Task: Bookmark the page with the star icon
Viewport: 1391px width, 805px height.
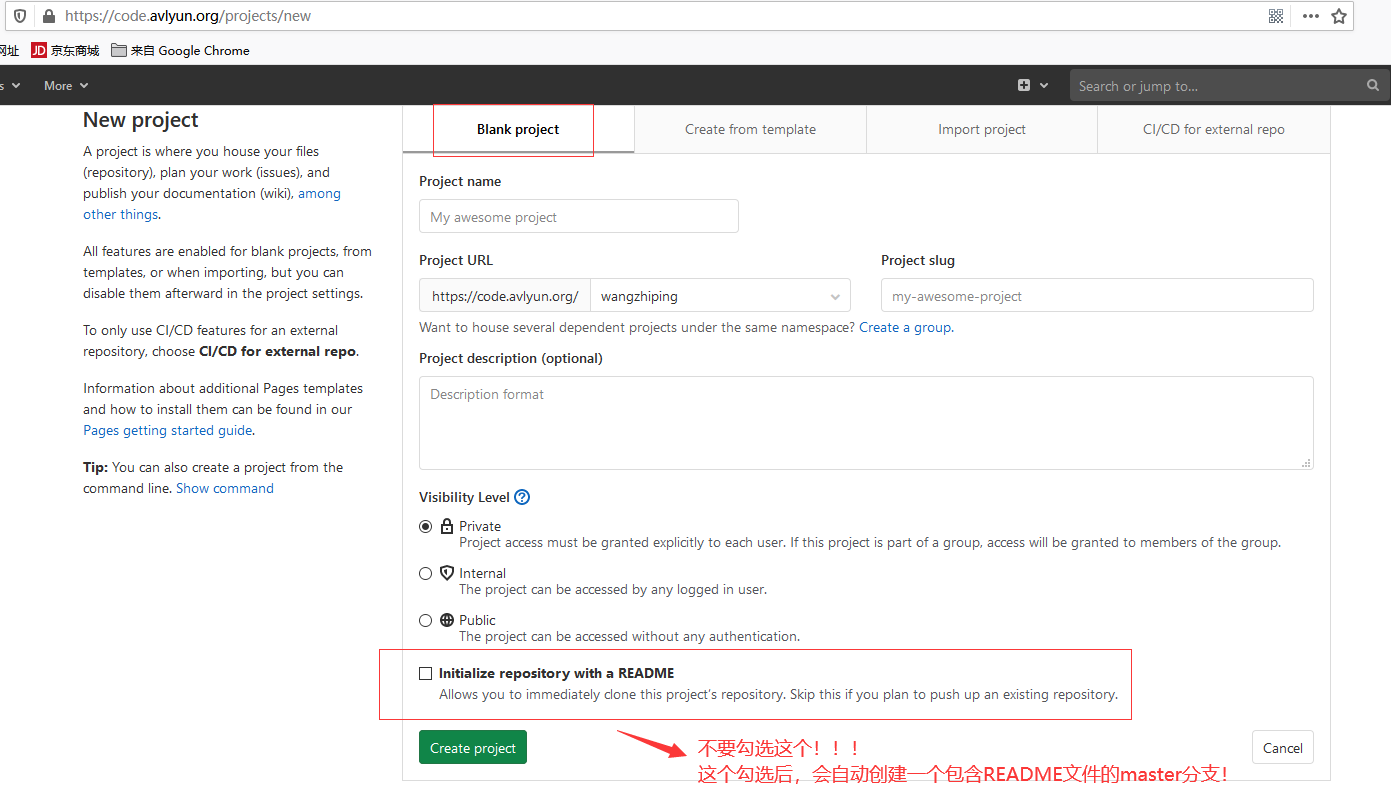Action: coord(1340,15)
